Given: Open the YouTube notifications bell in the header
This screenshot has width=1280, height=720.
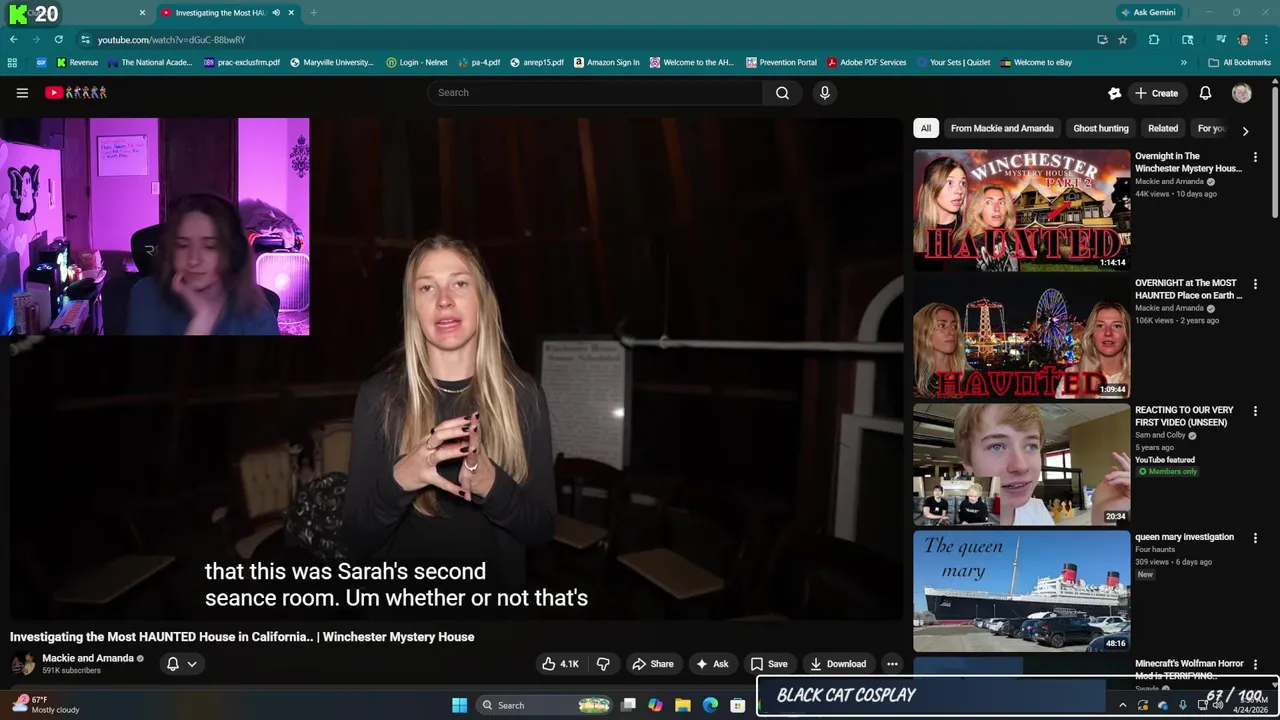Looking at the screenshot, I should click(x=1205, y=93).
